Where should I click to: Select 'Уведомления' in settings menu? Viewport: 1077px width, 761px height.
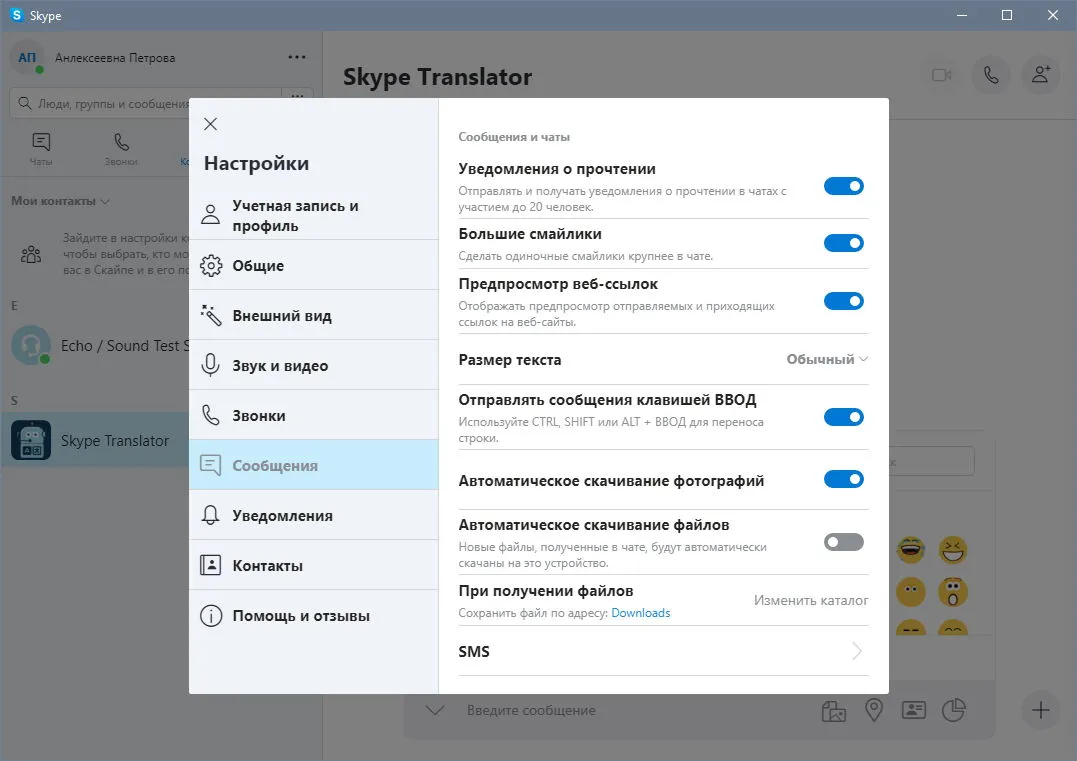click(314, 515)
